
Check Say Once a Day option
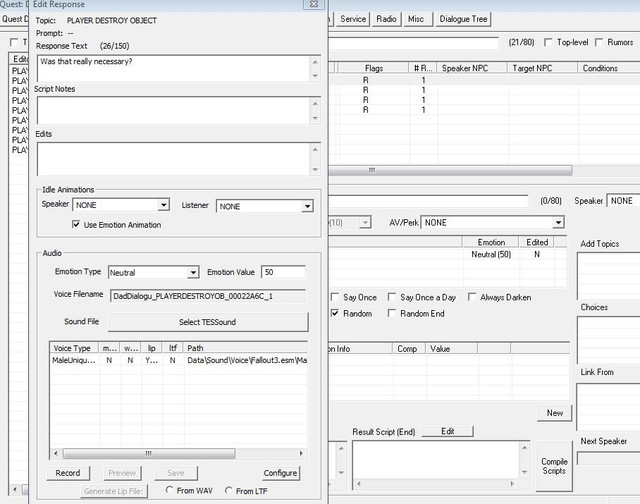point(391,297)
